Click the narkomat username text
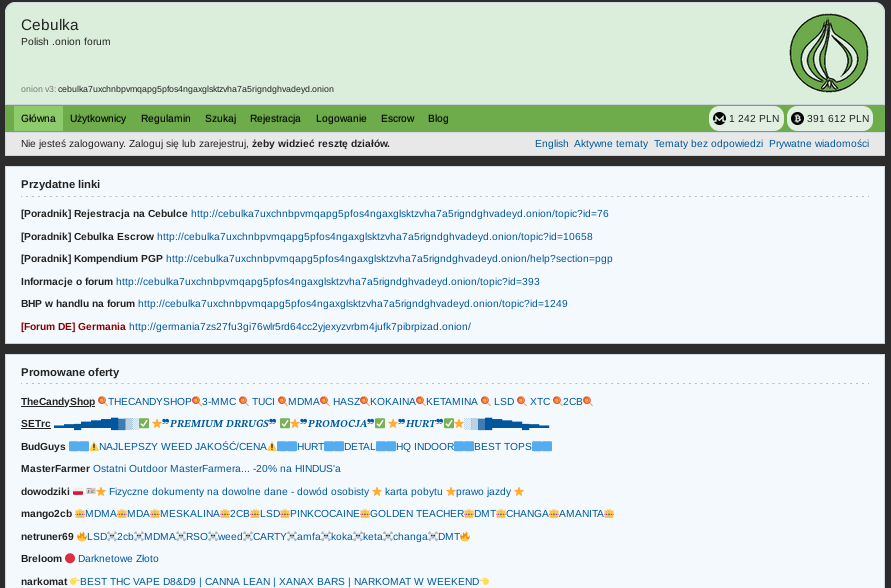Screen dimensions: 891x588 pos(44,581)
